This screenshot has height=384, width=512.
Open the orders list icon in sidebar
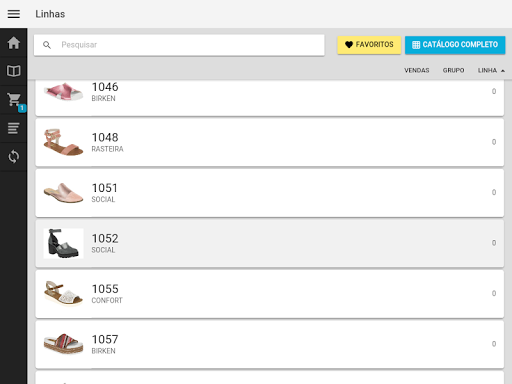click(x=14, y=128)
